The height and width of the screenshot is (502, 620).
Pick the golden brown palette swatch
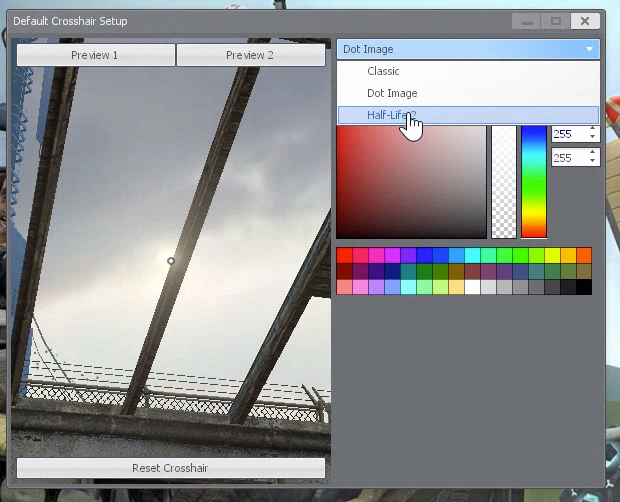[x=456, y=271]
